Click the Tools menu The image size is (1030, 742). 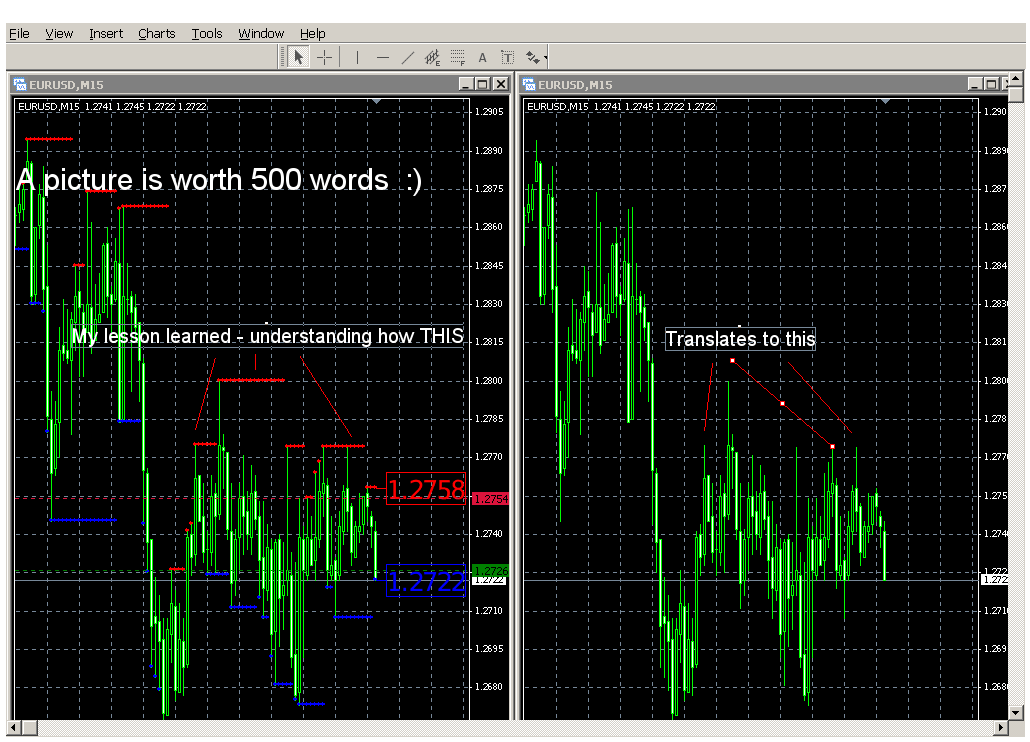click(207, 33)
